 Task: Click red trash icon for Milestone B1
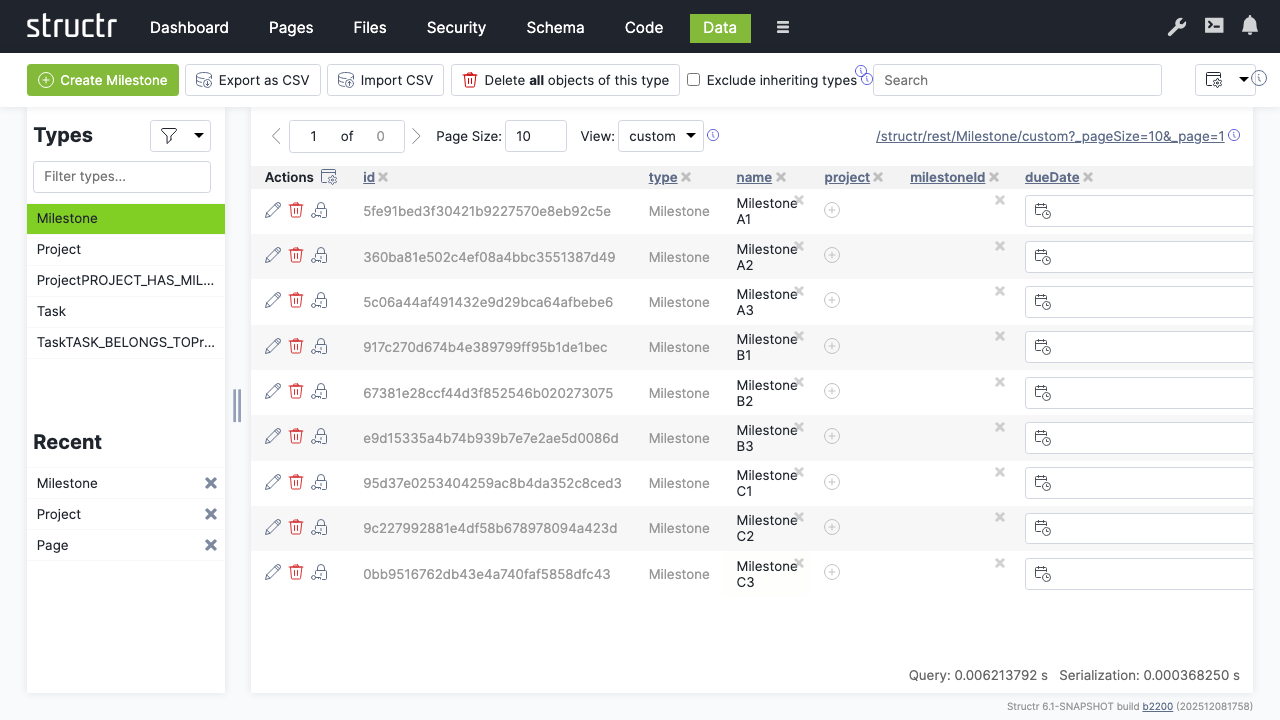click(x=296, y=346)
